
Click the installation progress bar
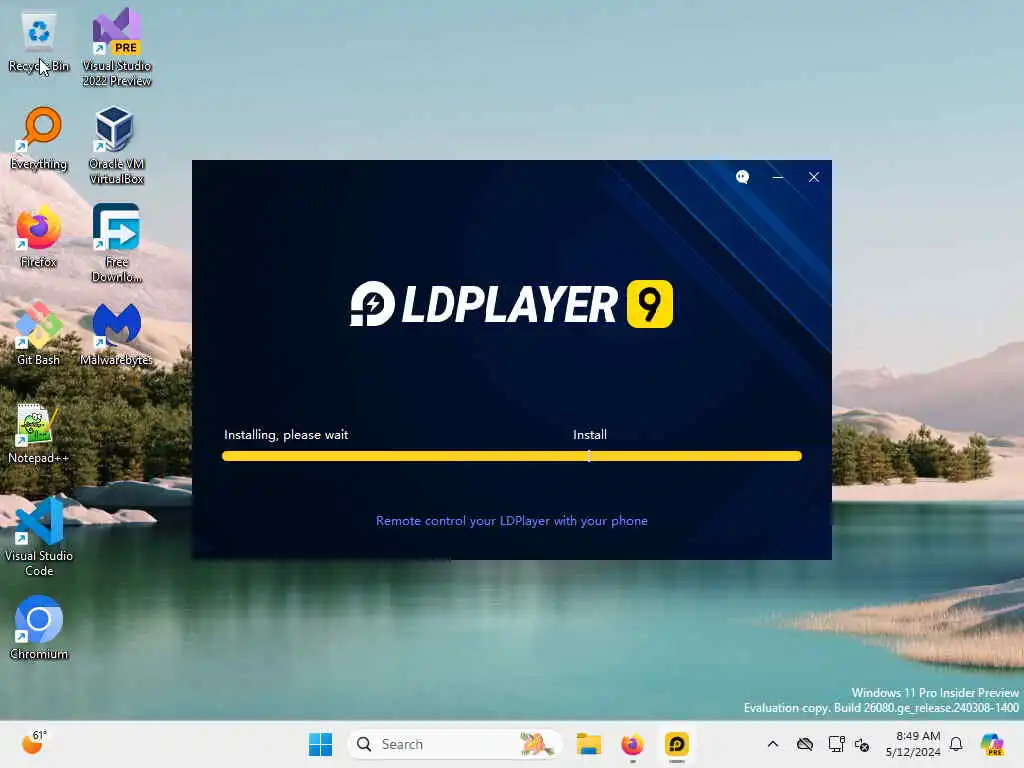click(511, 456)
